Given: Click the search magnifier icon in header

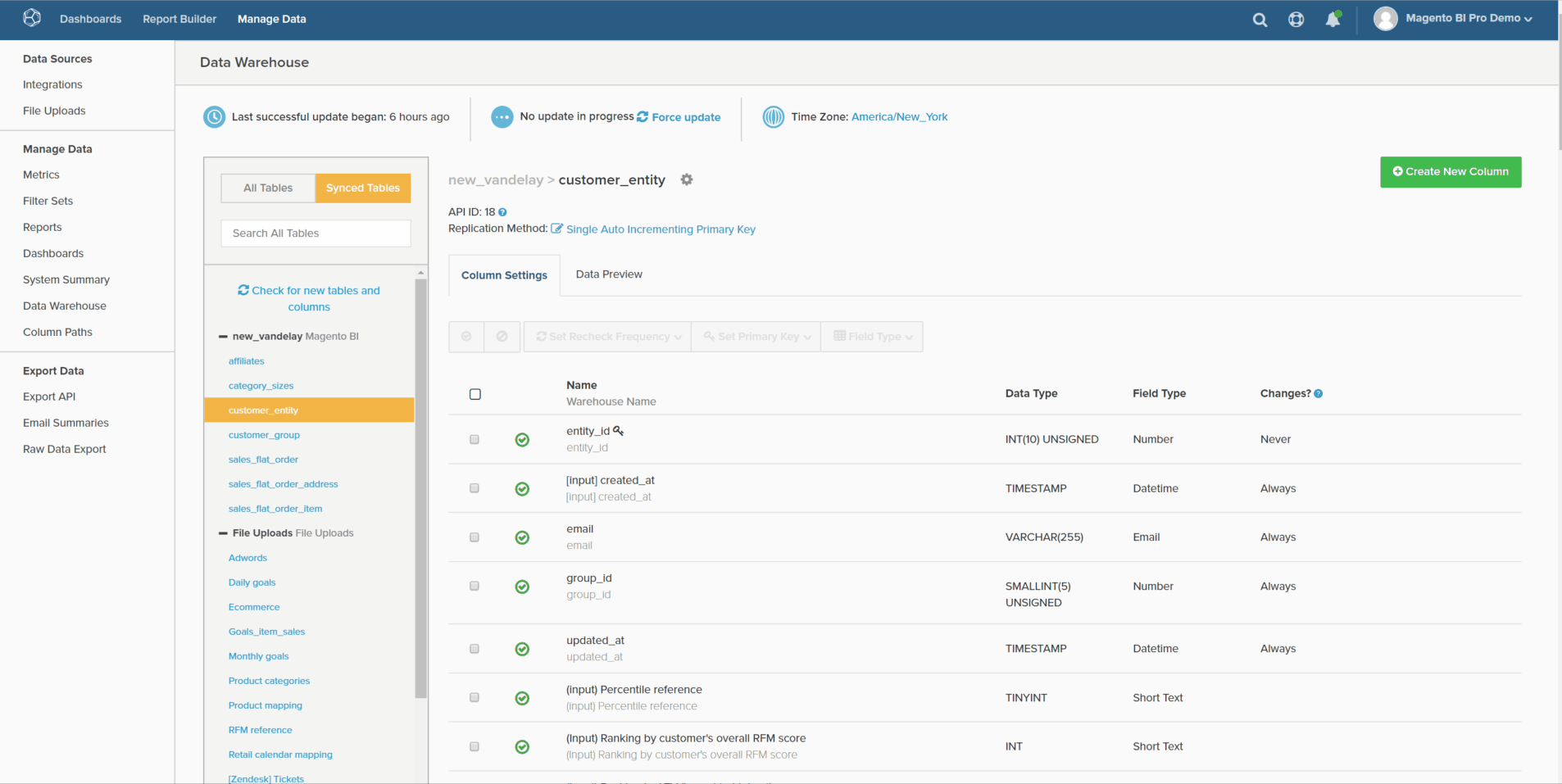Looking at the screenshot, I should (1260, 20).
